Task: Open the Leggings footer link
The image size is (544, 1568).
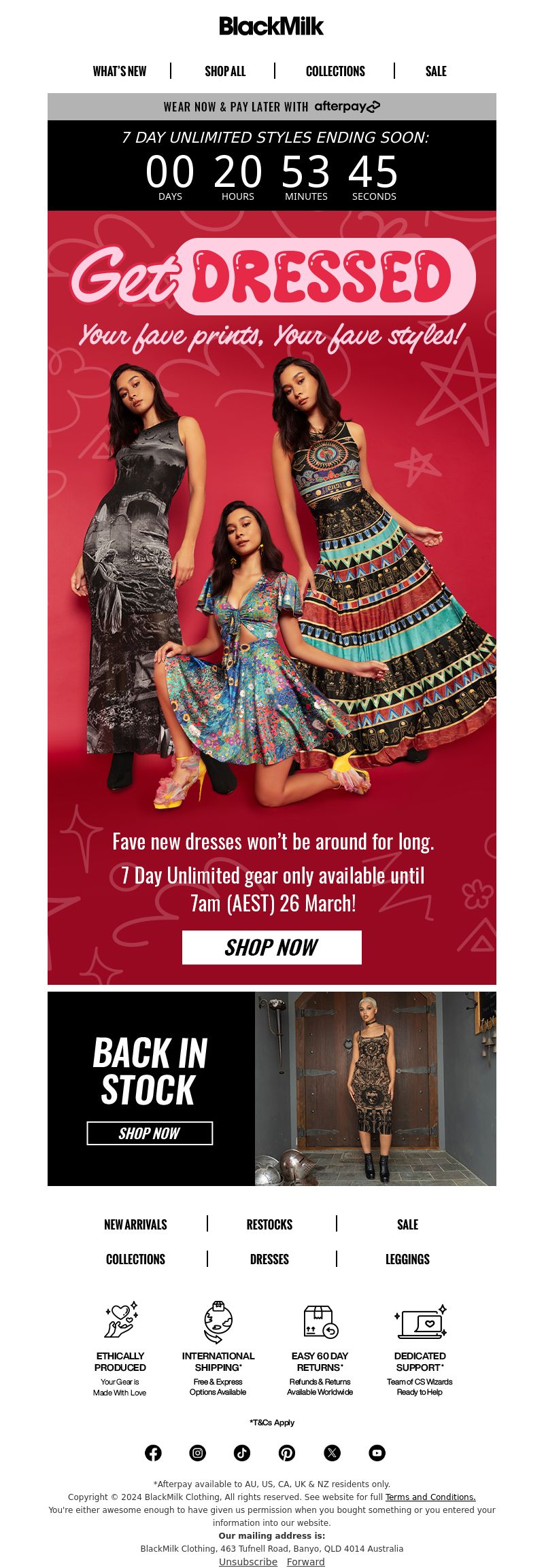Action: [407, 1259]
